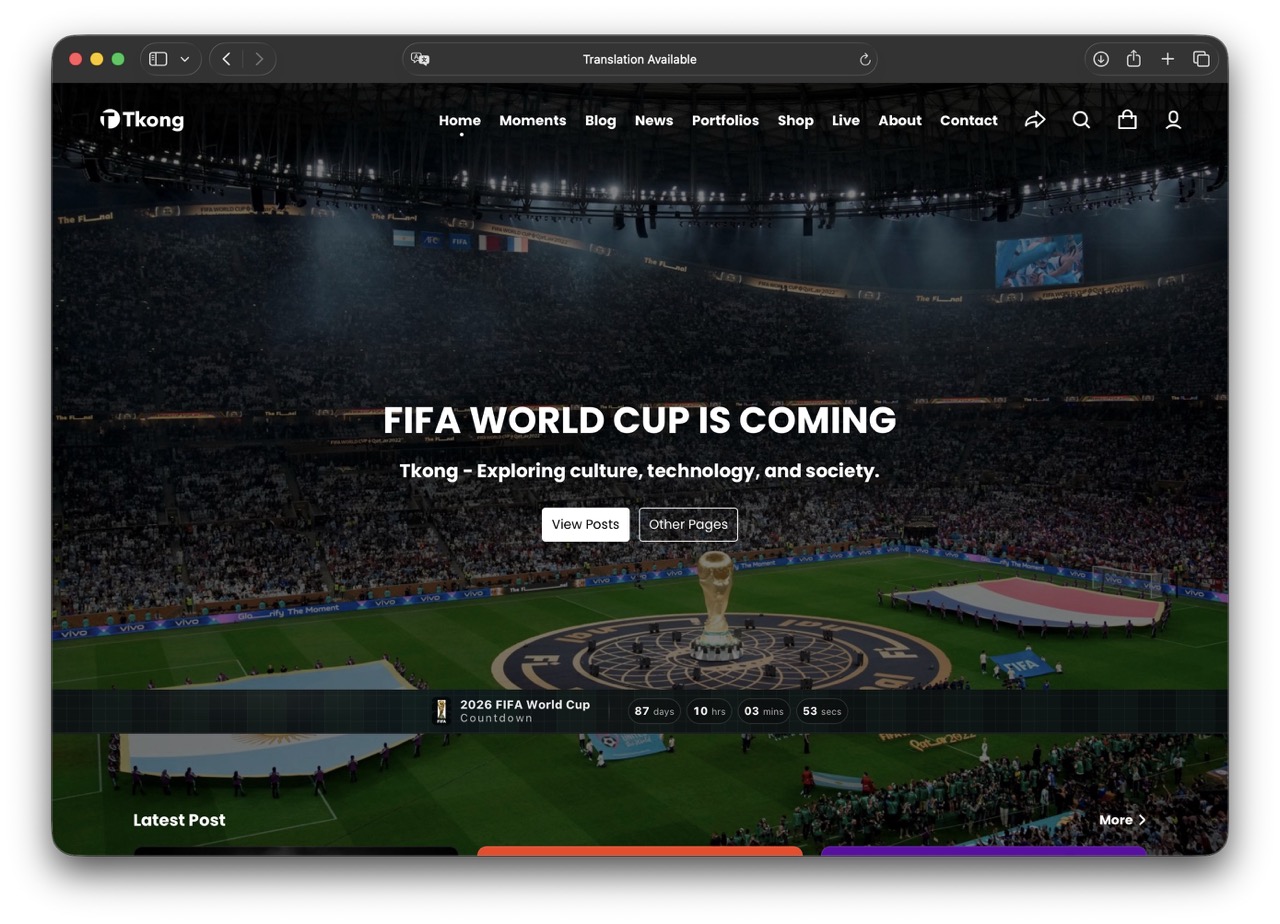Image resolution: width=1280 pixels, height=924 pixels.
Task: Click the Safari share icon in toolbar
Action: (x=1134, y=59)
